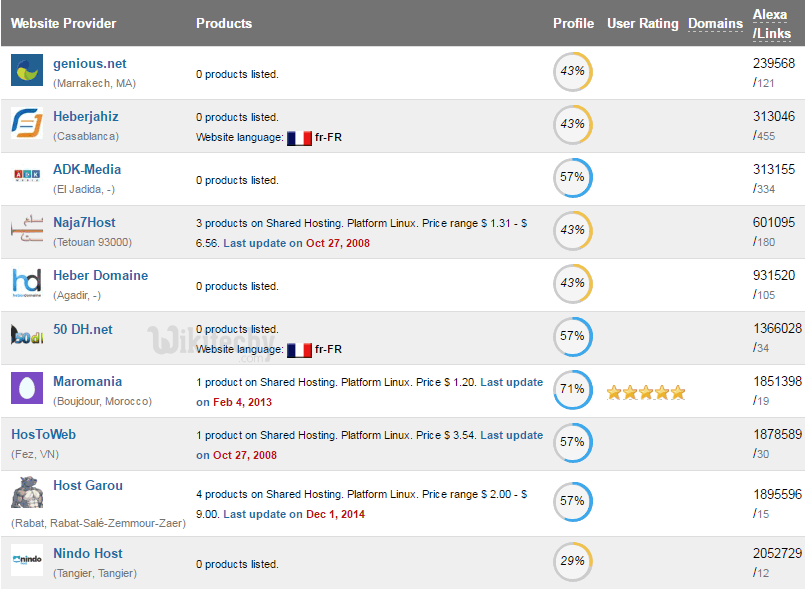Open the Naja7Host provider name link
The width and height of the screenshot is (805, 589).
click(x=84, y=223)
